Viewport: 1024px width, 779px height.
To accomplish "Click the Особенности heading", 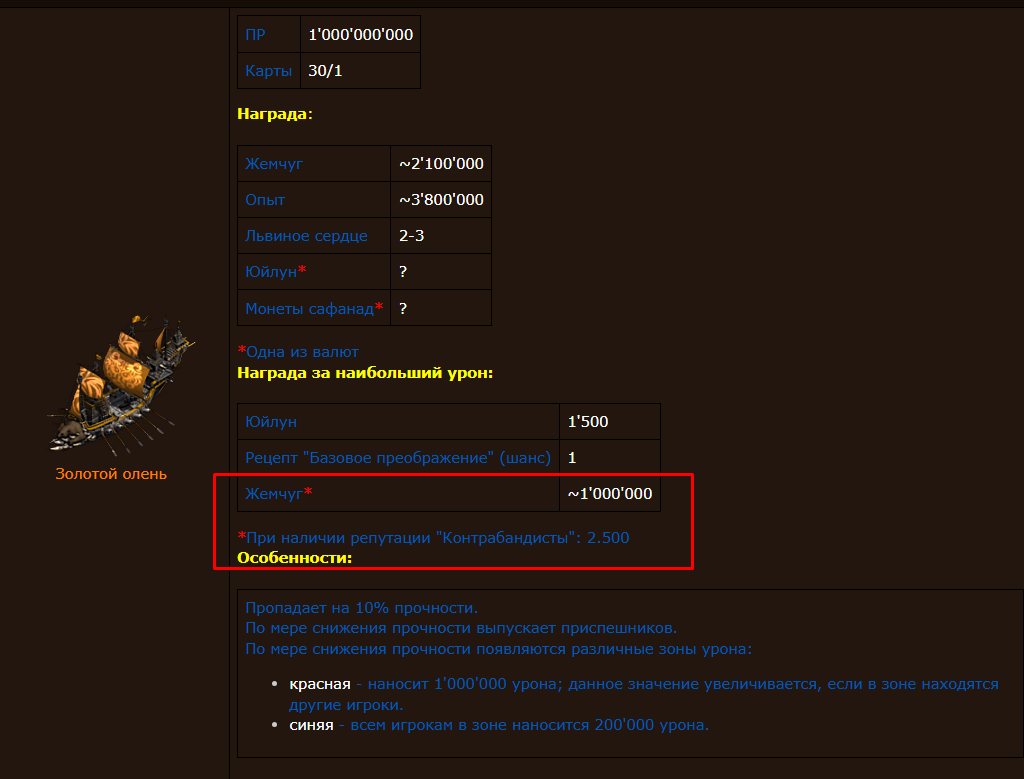I will pyautogui.click(x=295, y=558).
